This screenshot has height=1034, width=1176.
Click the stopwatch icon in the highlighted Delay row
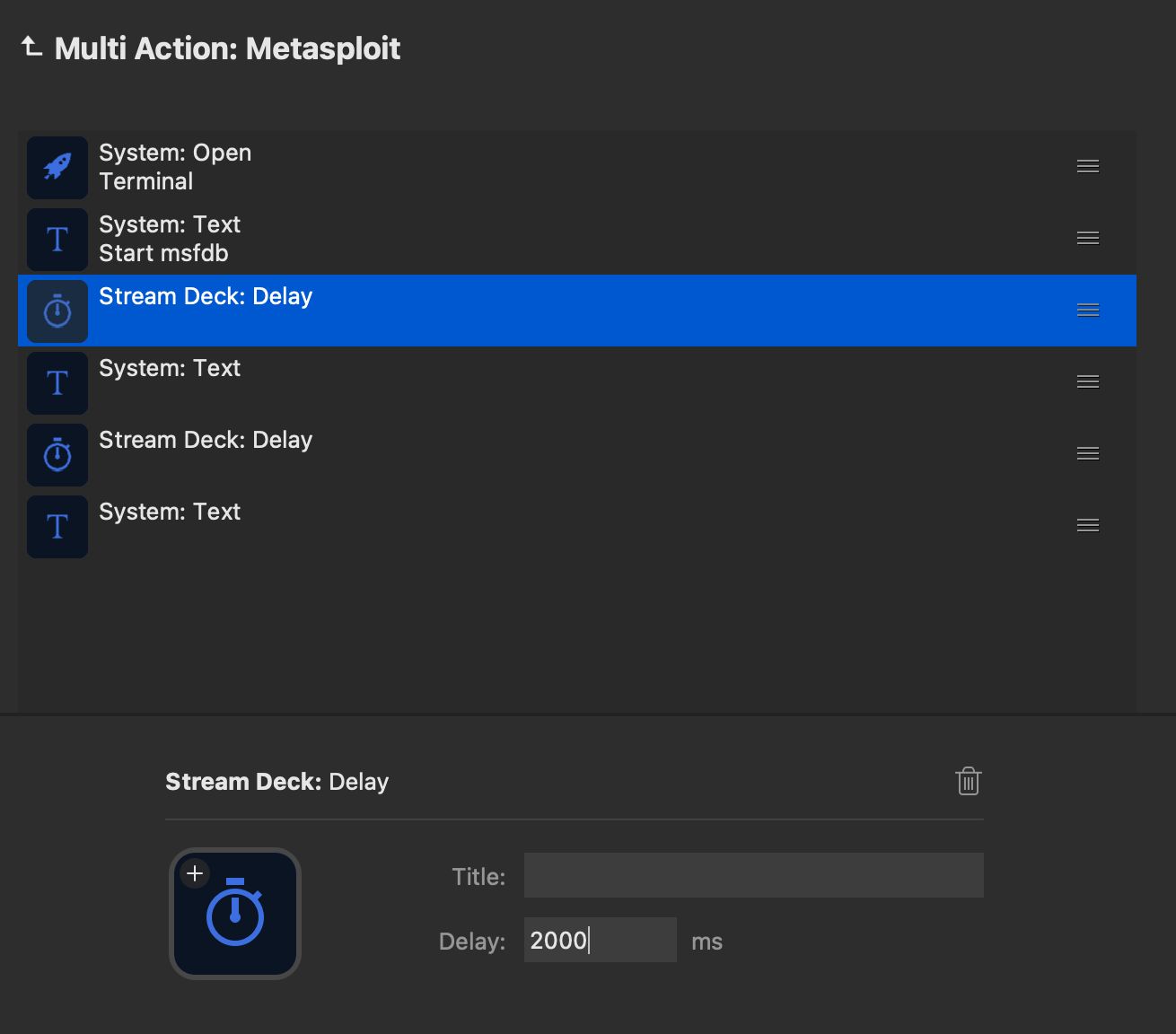pos(57,311)
